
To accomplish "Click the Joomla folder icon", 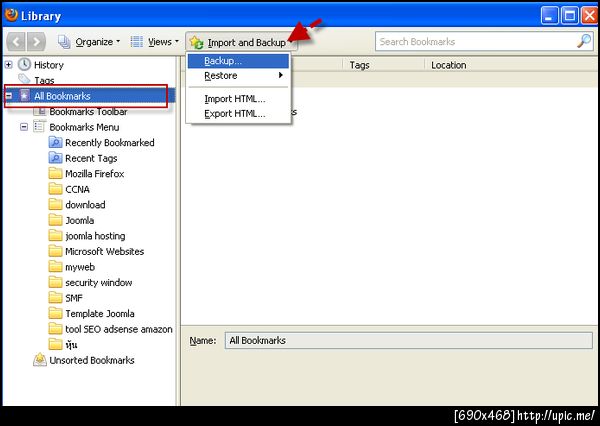I will point(55,220).
